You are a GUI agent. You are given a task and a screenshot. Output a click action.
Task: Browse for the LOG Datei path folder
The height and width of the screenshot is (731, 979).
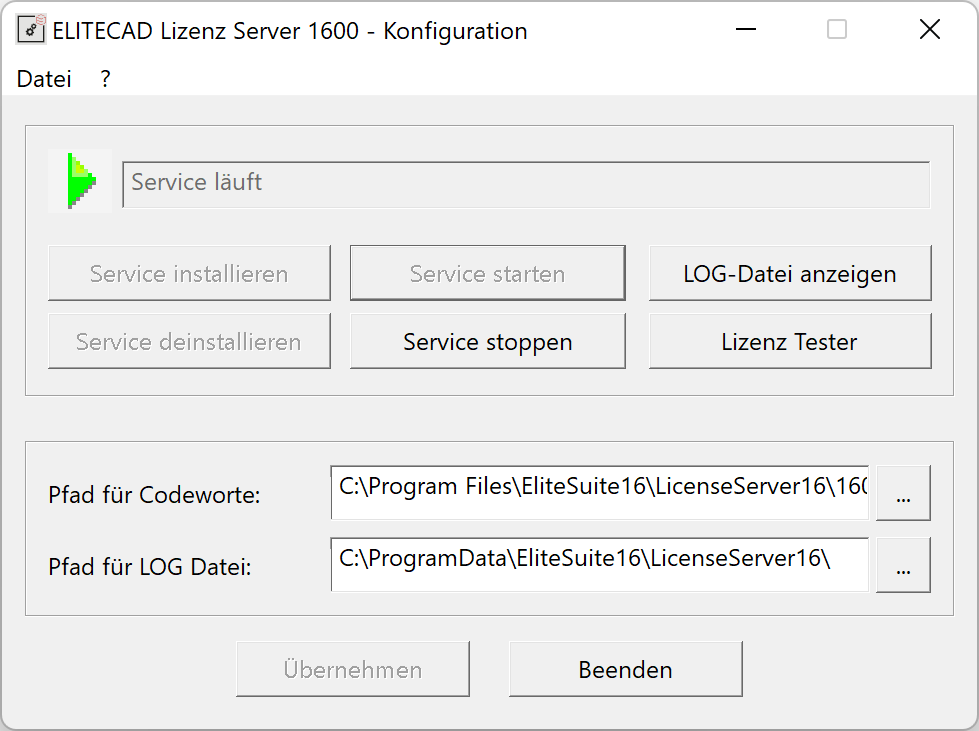tap(903, 566)
